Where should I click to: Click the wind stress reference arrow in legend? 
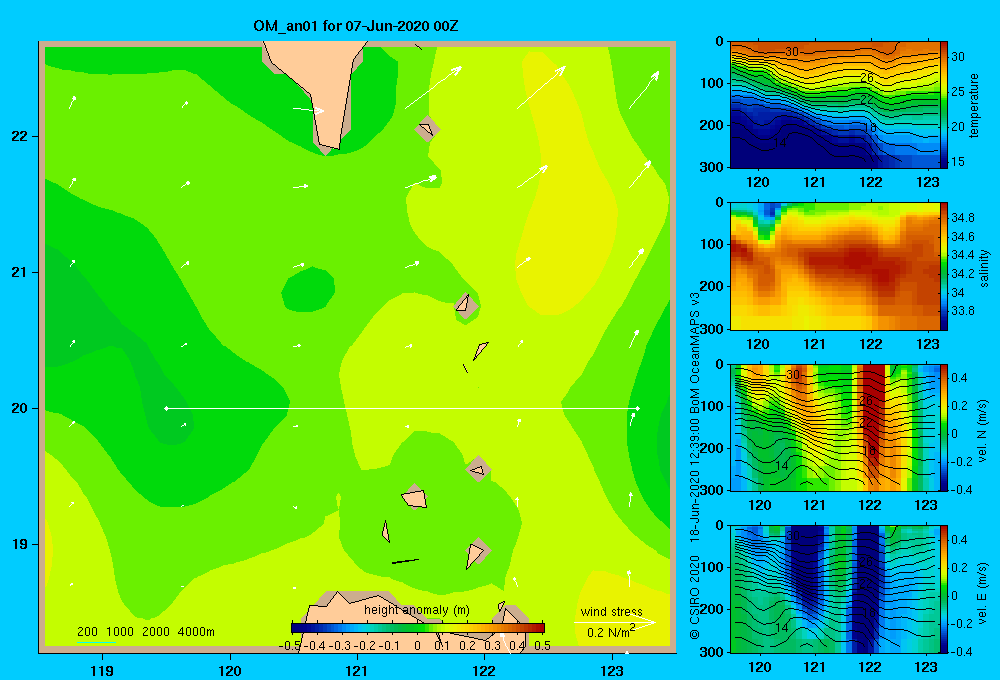click(615, 623)
